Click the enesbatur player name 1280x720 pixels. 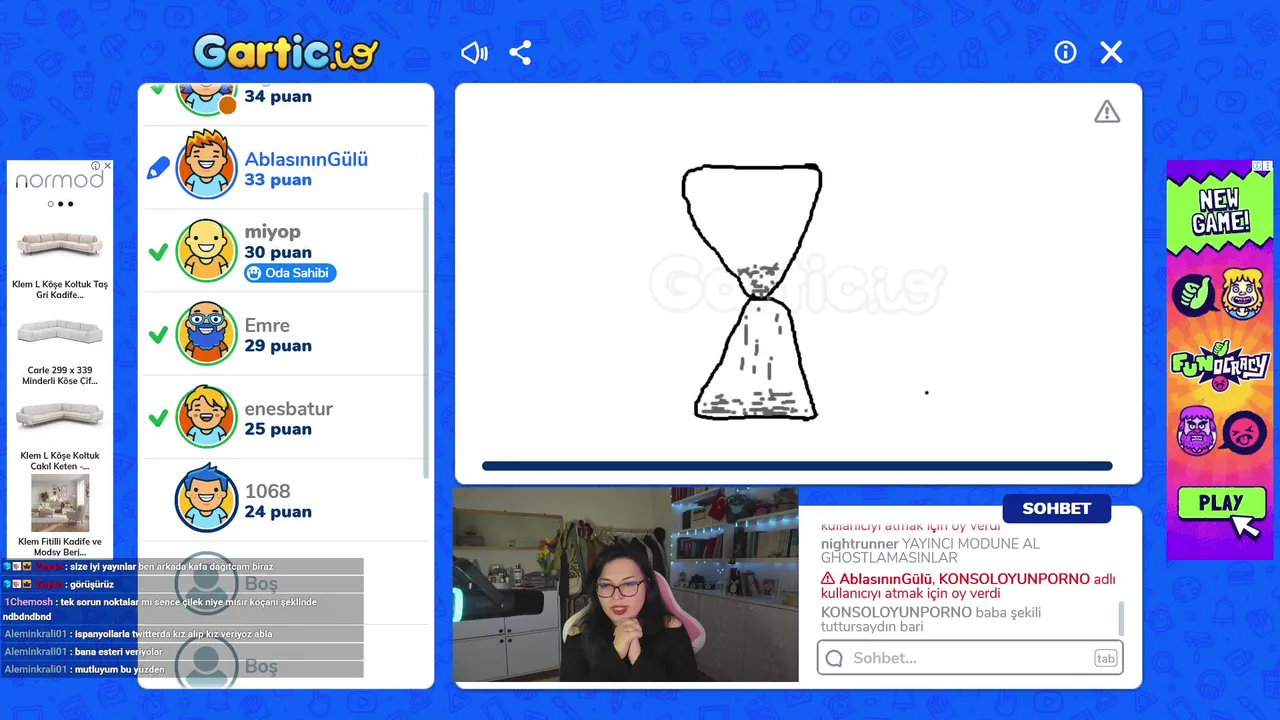pos(288,408)
